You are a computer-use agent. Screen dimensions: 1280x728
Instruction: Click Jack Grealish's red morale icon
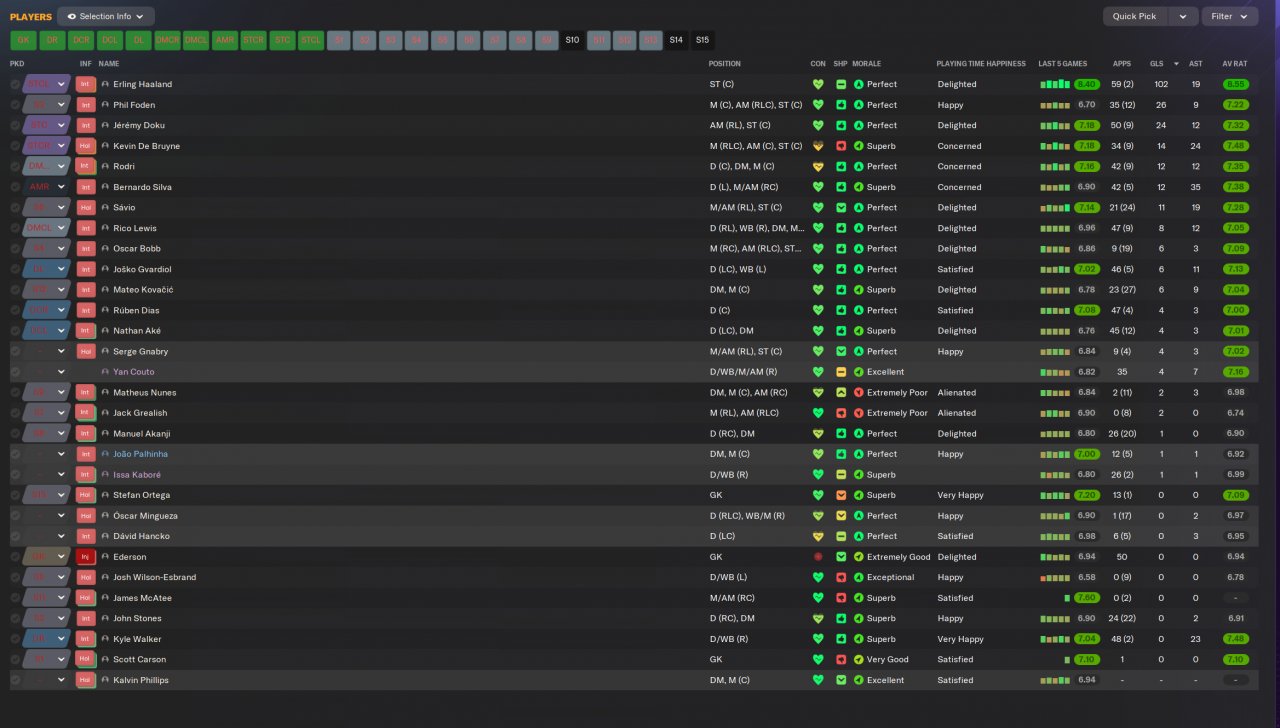pos(858,413)
